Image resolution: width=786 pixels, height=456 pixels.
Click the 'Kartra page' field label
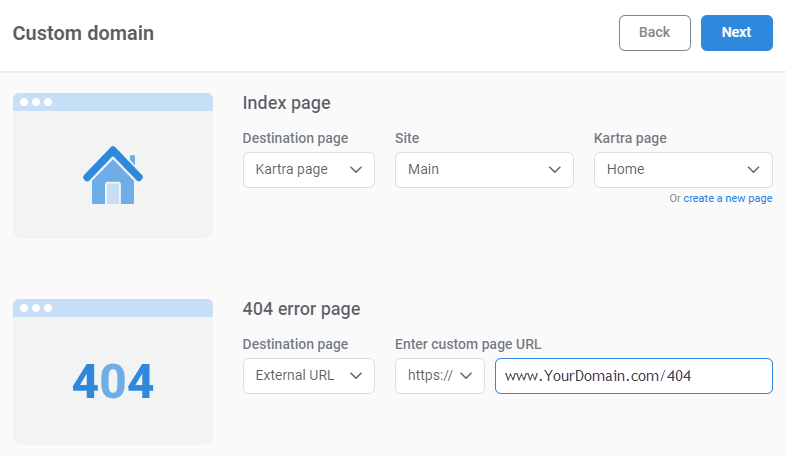[630, 138]
